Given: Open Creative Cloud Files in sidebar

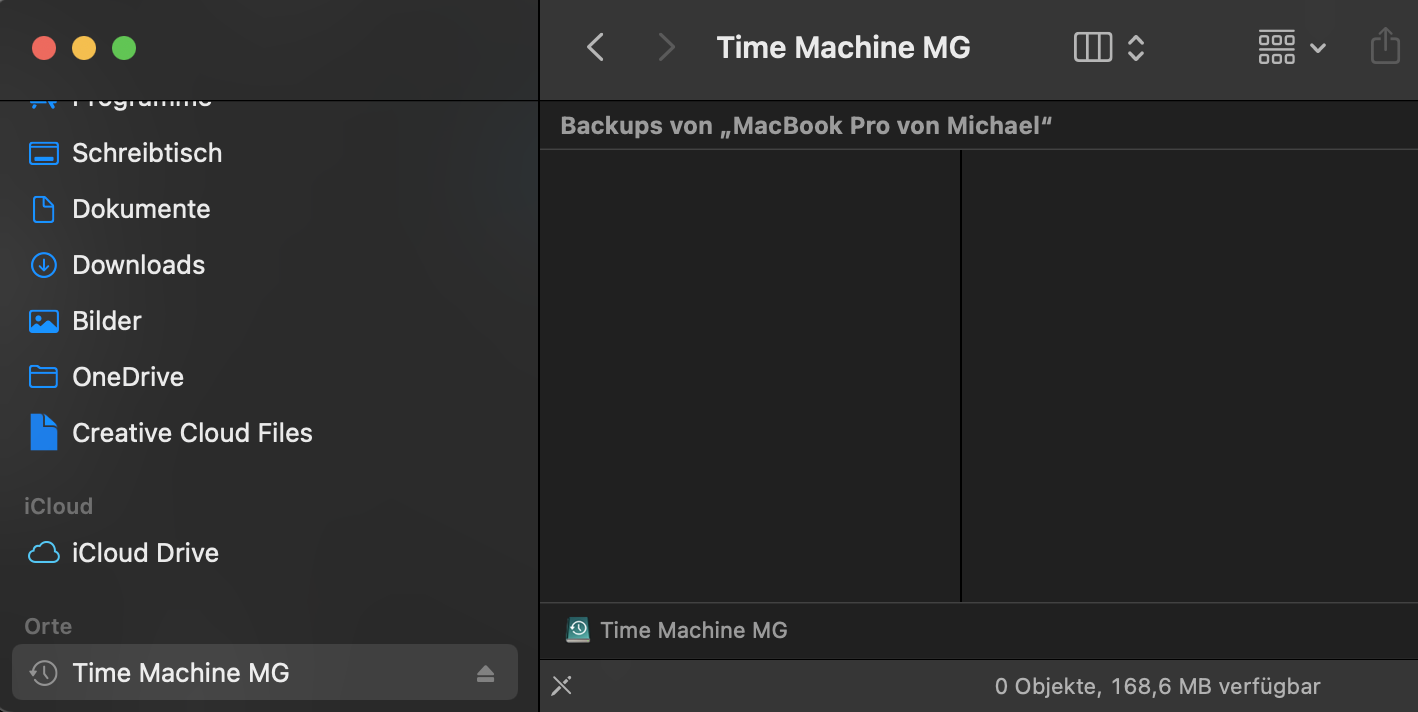Looking at the screenshot, I should click(x=192, y=433).
